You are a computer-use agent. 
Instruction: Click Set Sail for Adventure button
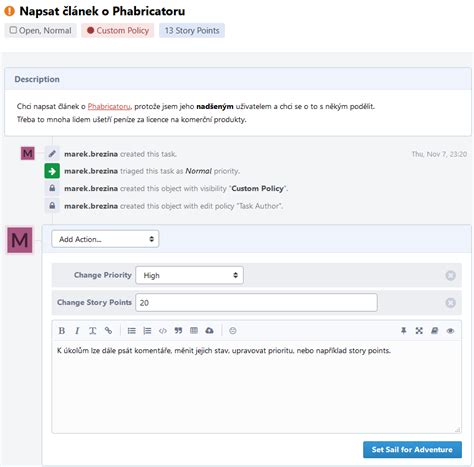tap(412, 450)
